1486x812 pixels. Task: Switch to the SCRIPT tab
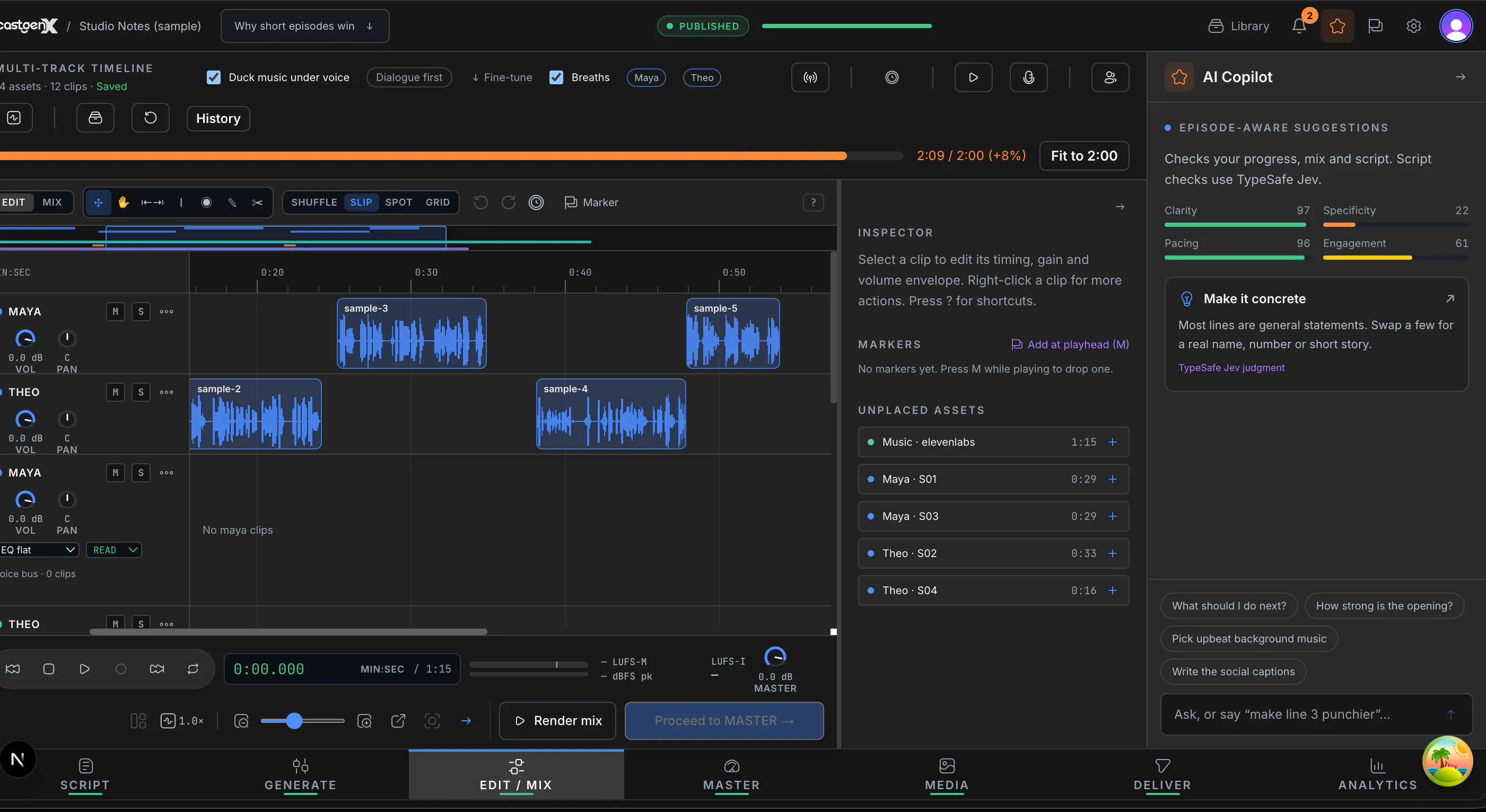coord(85,774)
